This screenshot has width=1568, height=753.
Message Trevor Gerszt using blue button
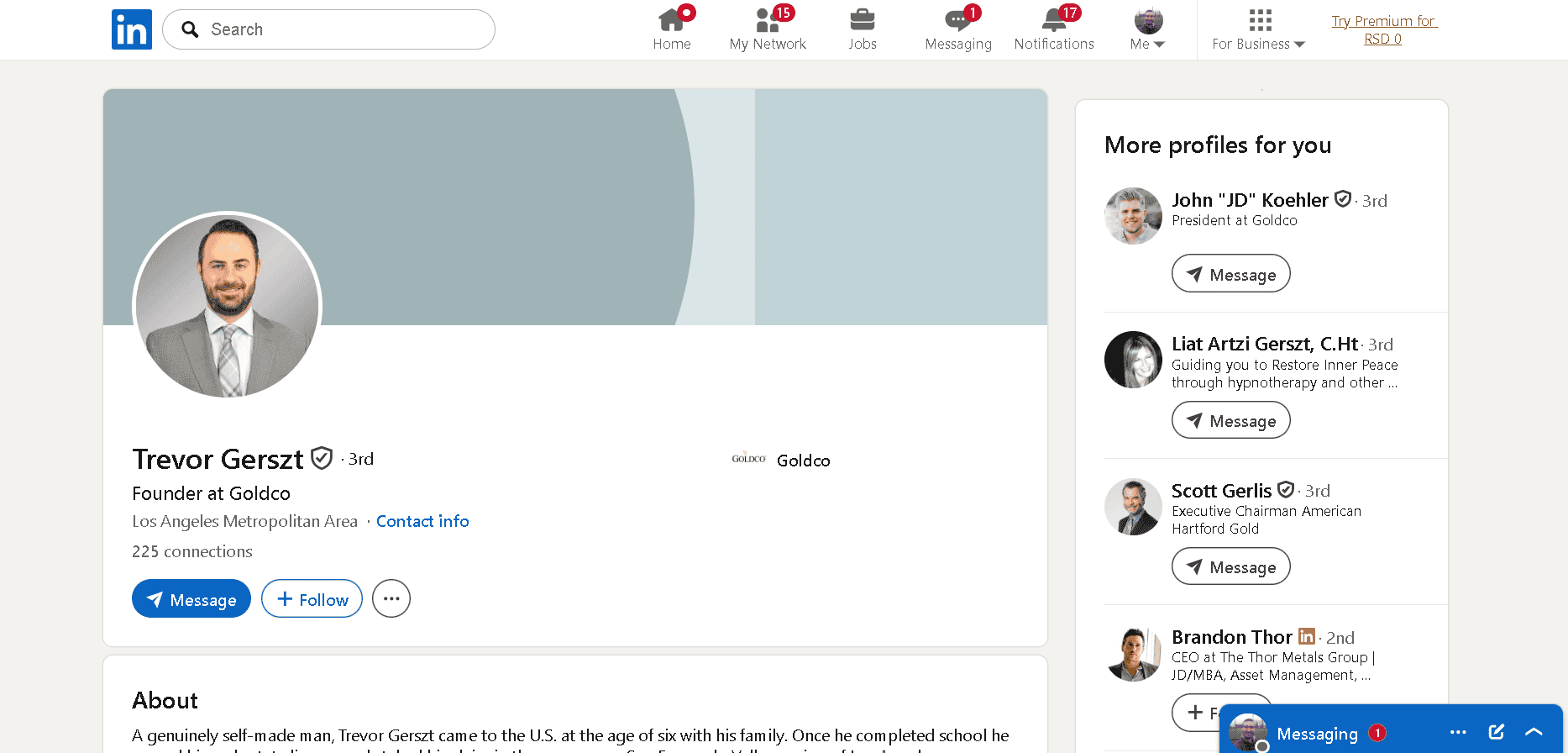tap(191, 598)
